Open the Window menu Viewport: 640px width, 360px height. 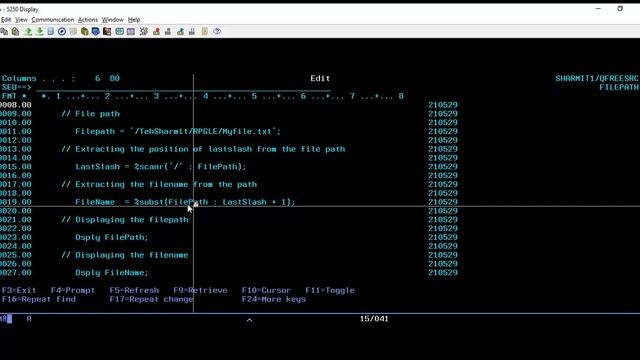113,20
